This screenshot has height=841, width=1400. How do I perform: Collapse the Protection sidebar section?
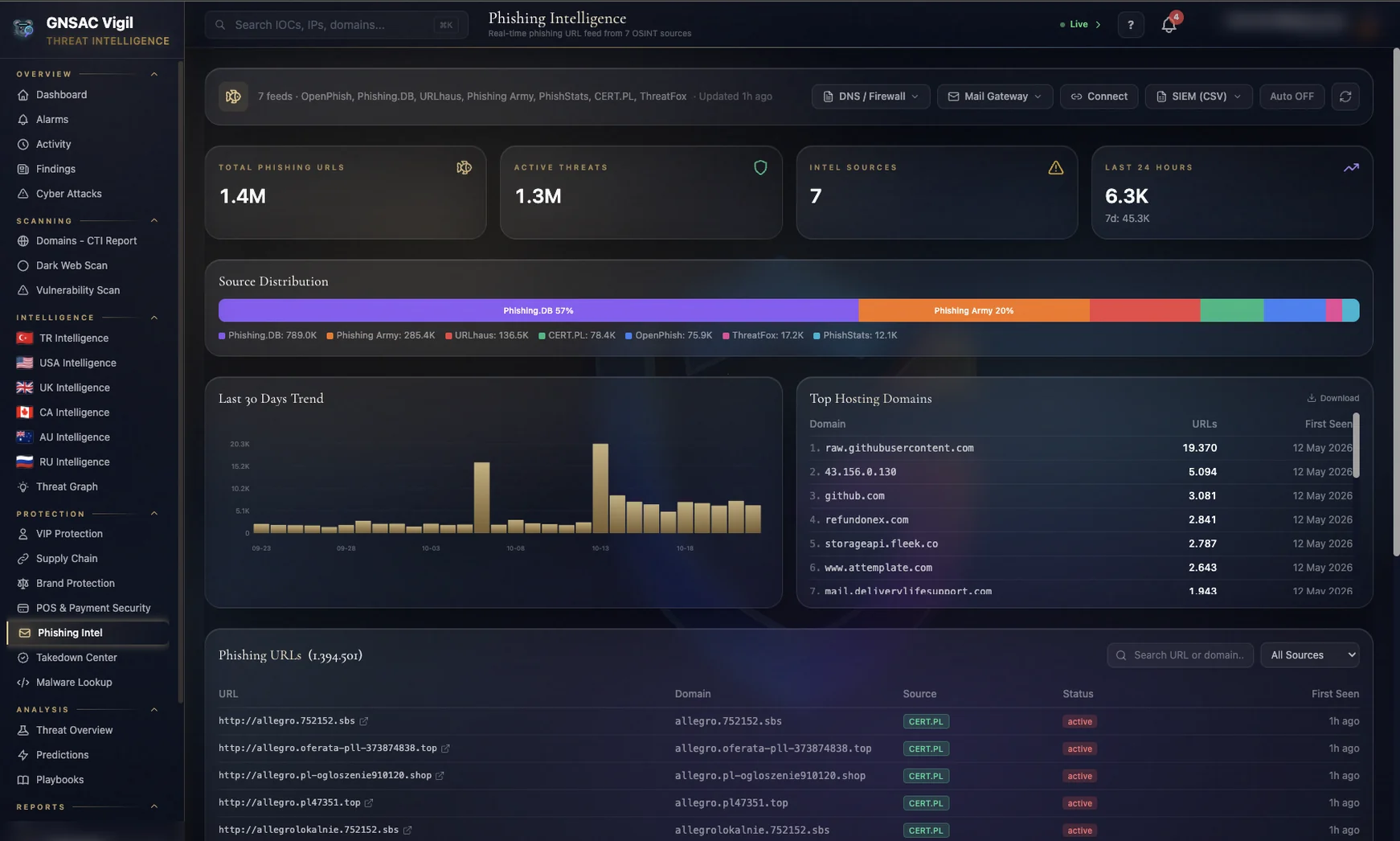pos(154,514)
